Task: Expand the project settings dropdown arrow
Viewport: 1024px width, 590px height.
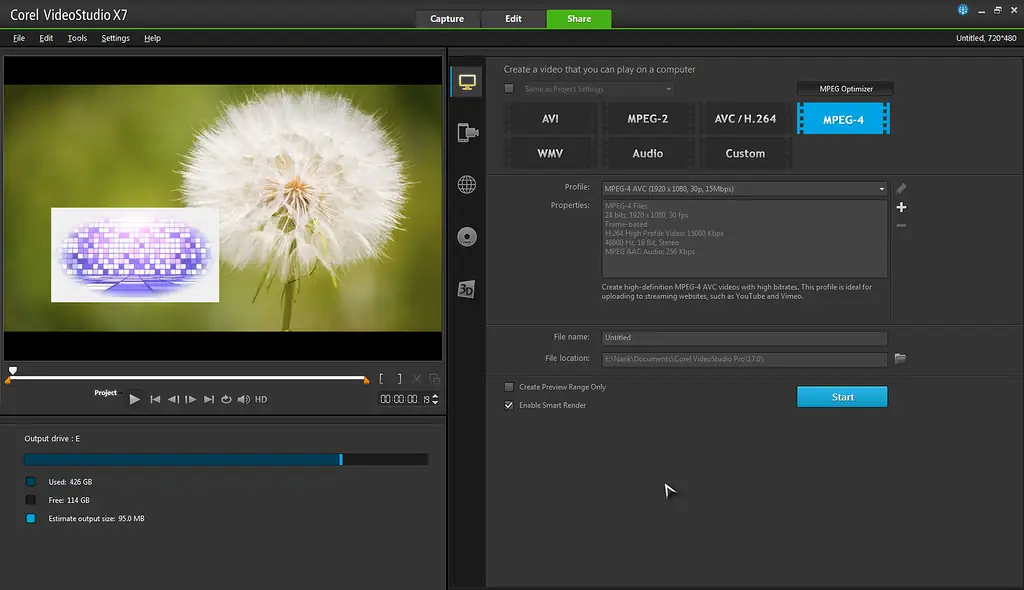Action: [x=668, y=88]
